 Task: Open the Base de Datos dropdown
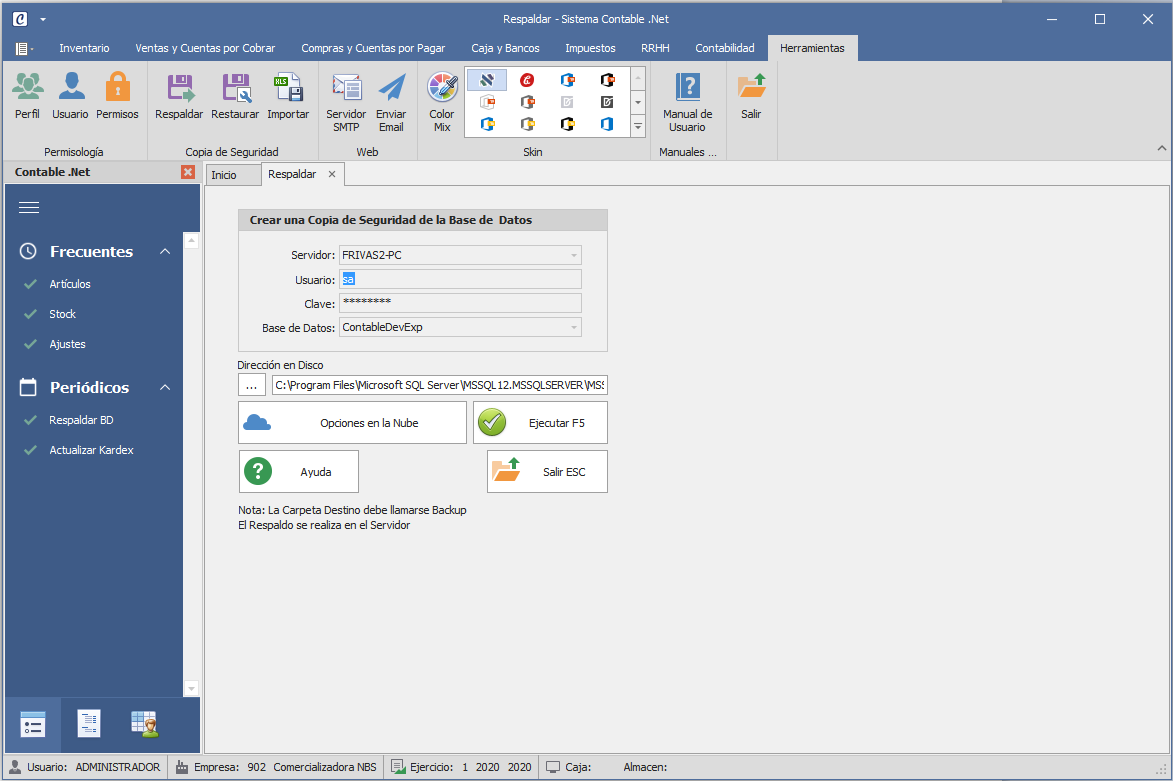pyautogui.click(x=574, y=327)
